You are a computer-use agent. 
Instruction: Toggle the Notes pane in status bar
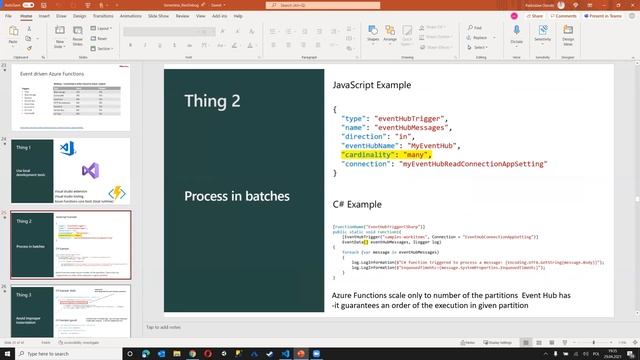pyautogui.click(x=468, y=343)
